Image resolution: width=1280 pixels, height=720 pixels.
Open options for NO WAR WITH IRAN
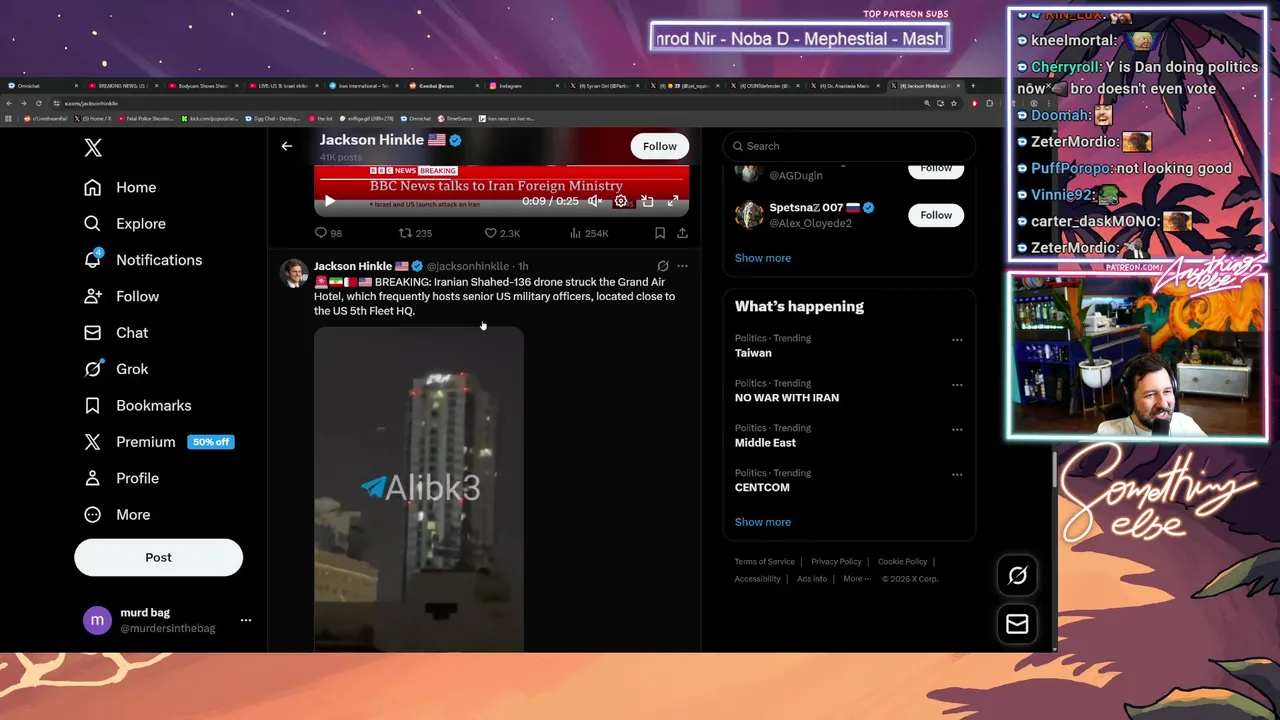pos(957,385)
